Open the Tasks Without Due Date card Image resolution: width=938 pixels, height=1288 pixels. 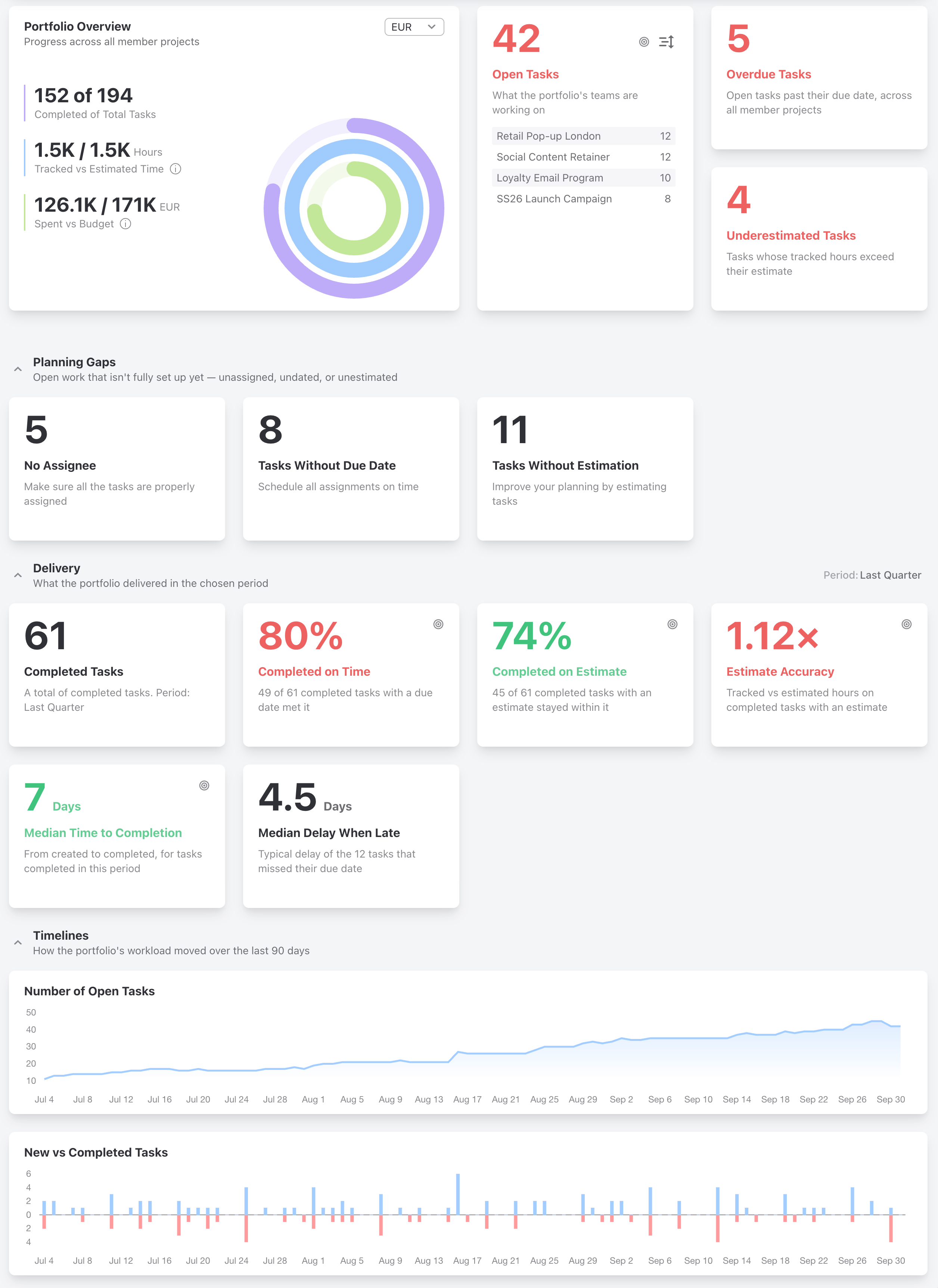pyautogui.click(x=351, y=469)
